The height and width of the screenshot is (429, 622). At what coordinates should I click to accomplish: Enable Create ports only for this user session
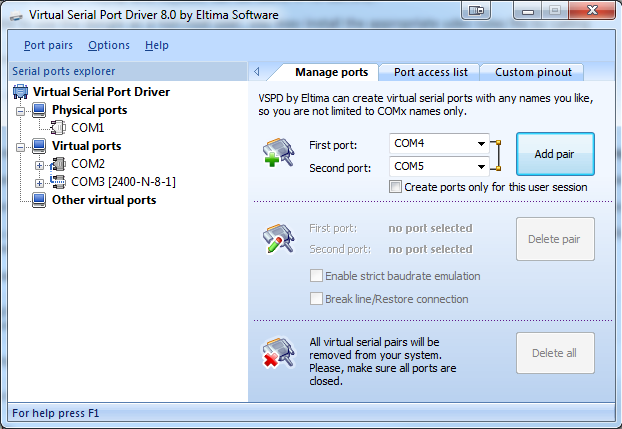tap(395, 187)
